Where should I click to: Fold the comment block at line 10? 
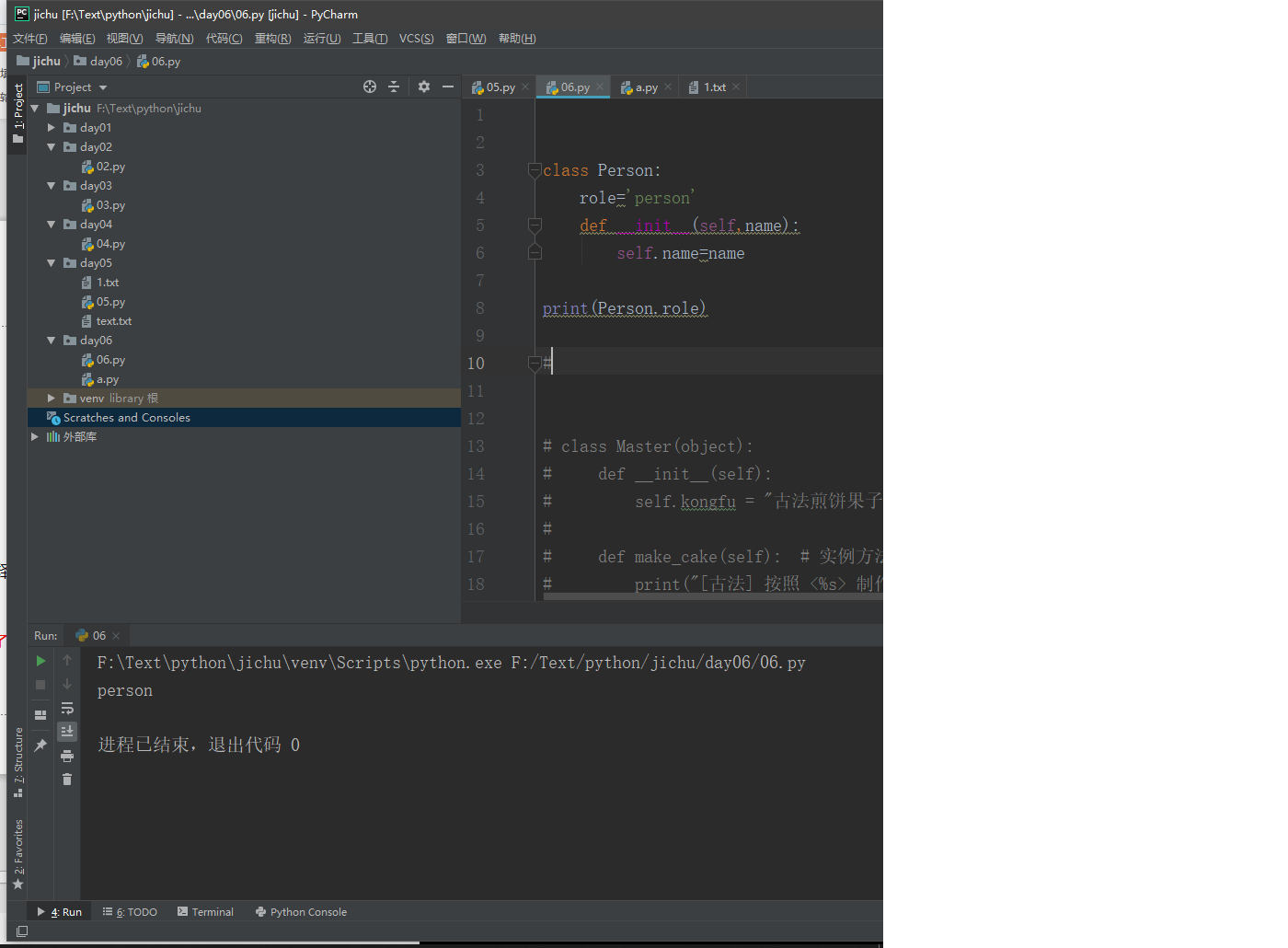click(535, 364)
